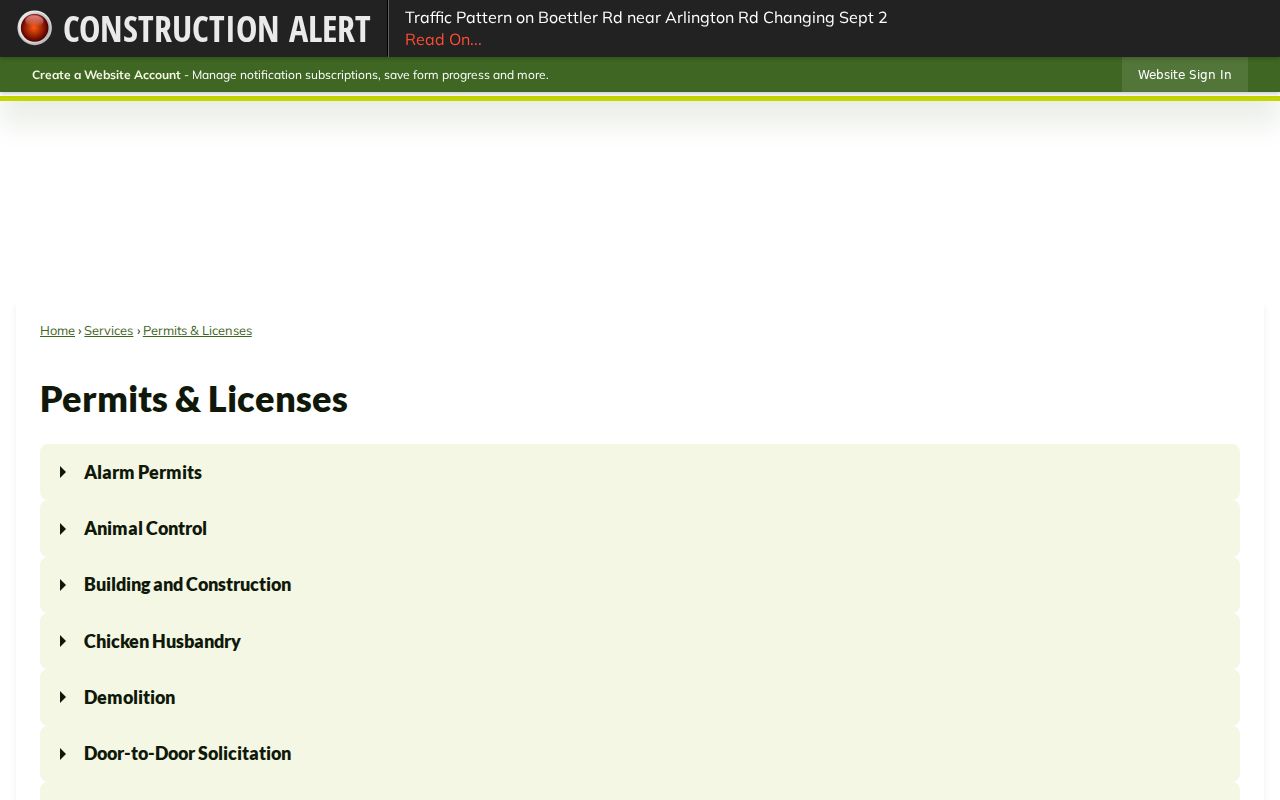1280x800 pixels.
Task: Click Permits & Licenses breadcrumb link
Action: pyautogui.click(x=197, y=331)
